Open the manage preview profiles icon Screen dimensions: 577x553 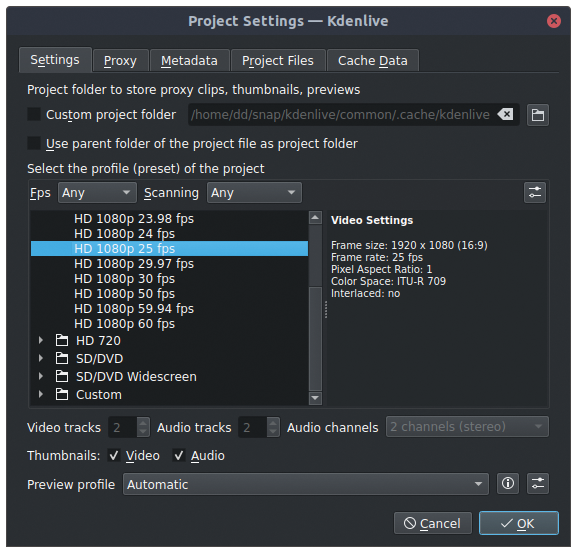538,483
